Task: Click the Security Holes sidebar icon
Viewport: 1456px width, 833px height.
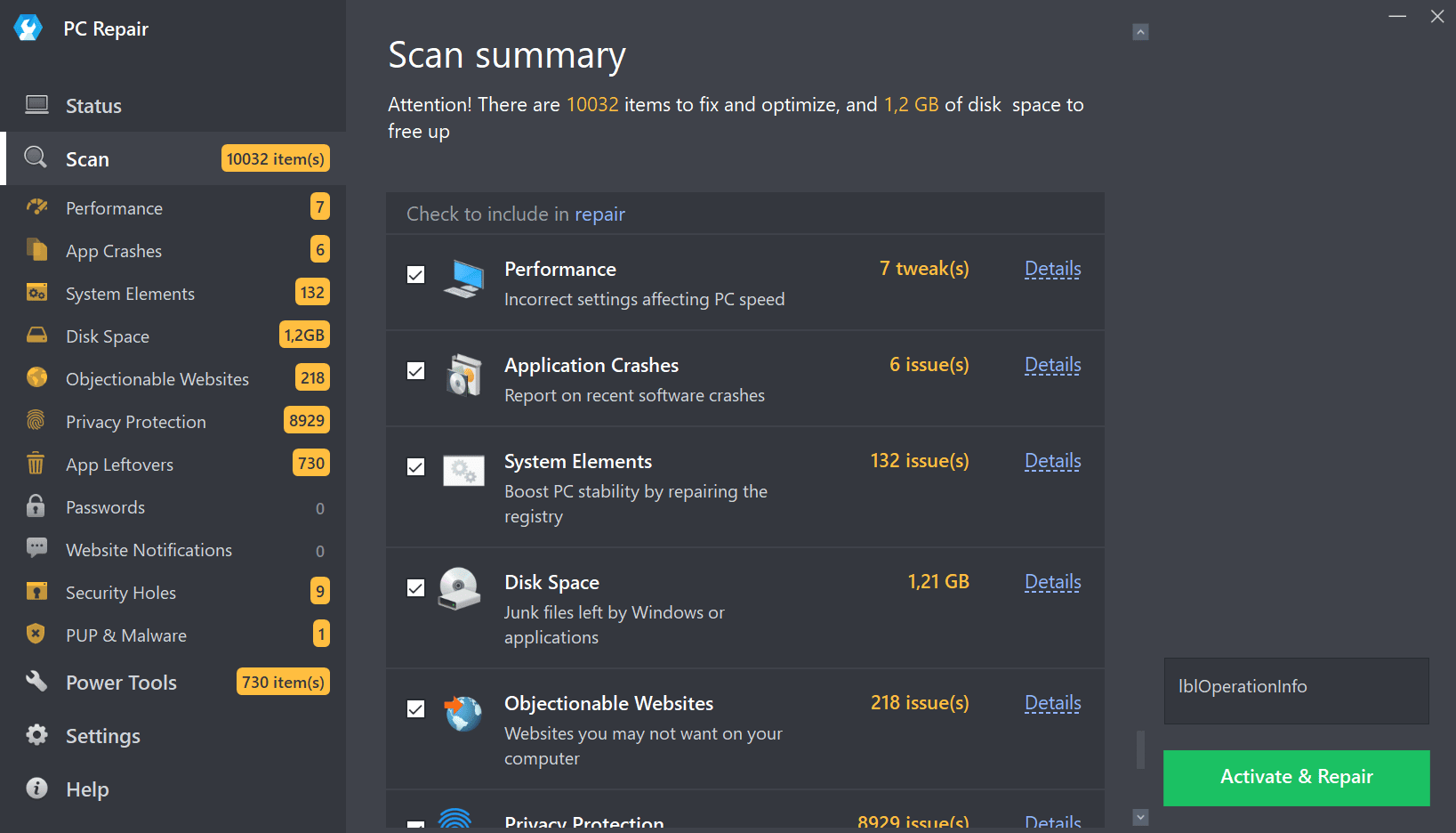Action: click(36, 592)
